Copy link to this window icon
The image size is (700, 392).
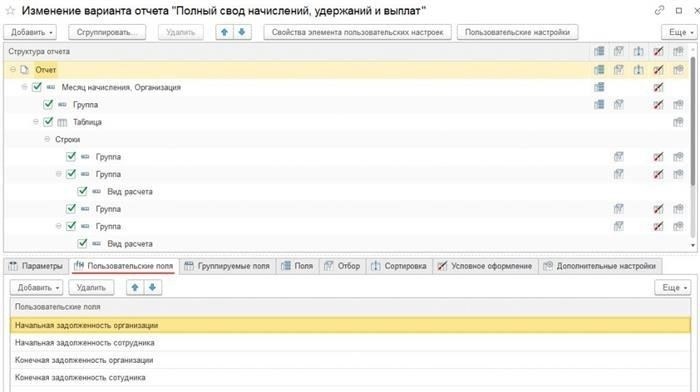pos(659,10)
